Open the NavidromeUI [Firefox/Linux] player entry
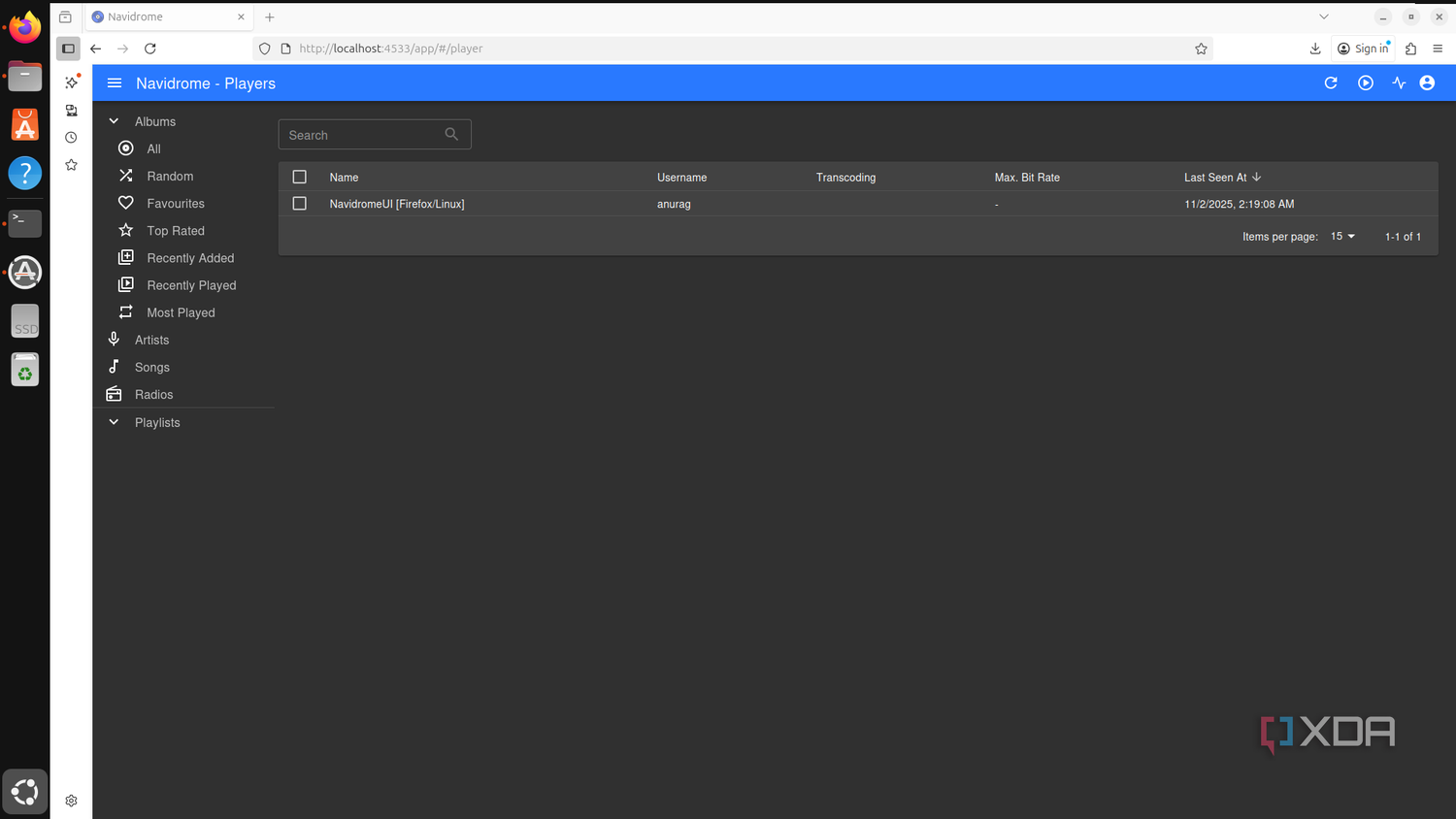 coord(397,204)
